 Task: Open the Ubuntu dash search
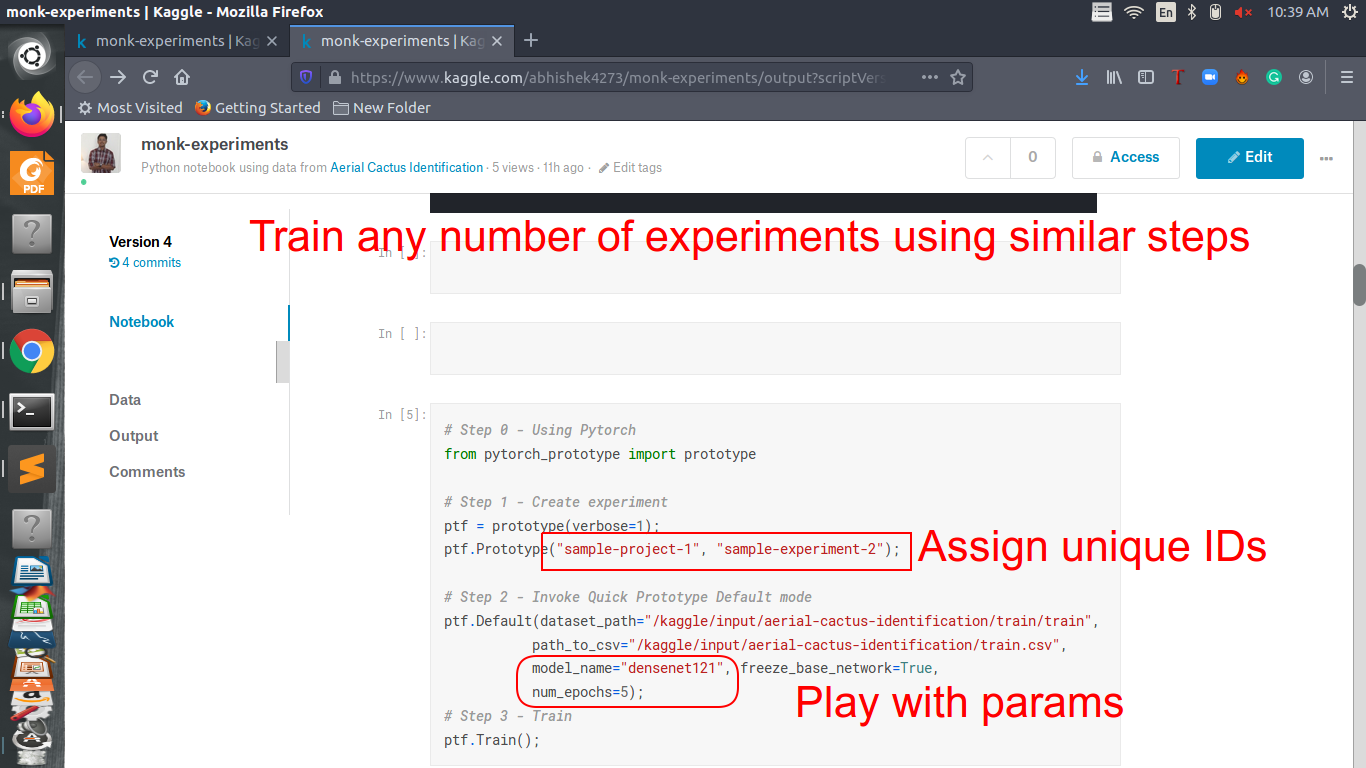pyautogui.click(x=32, y=57)
